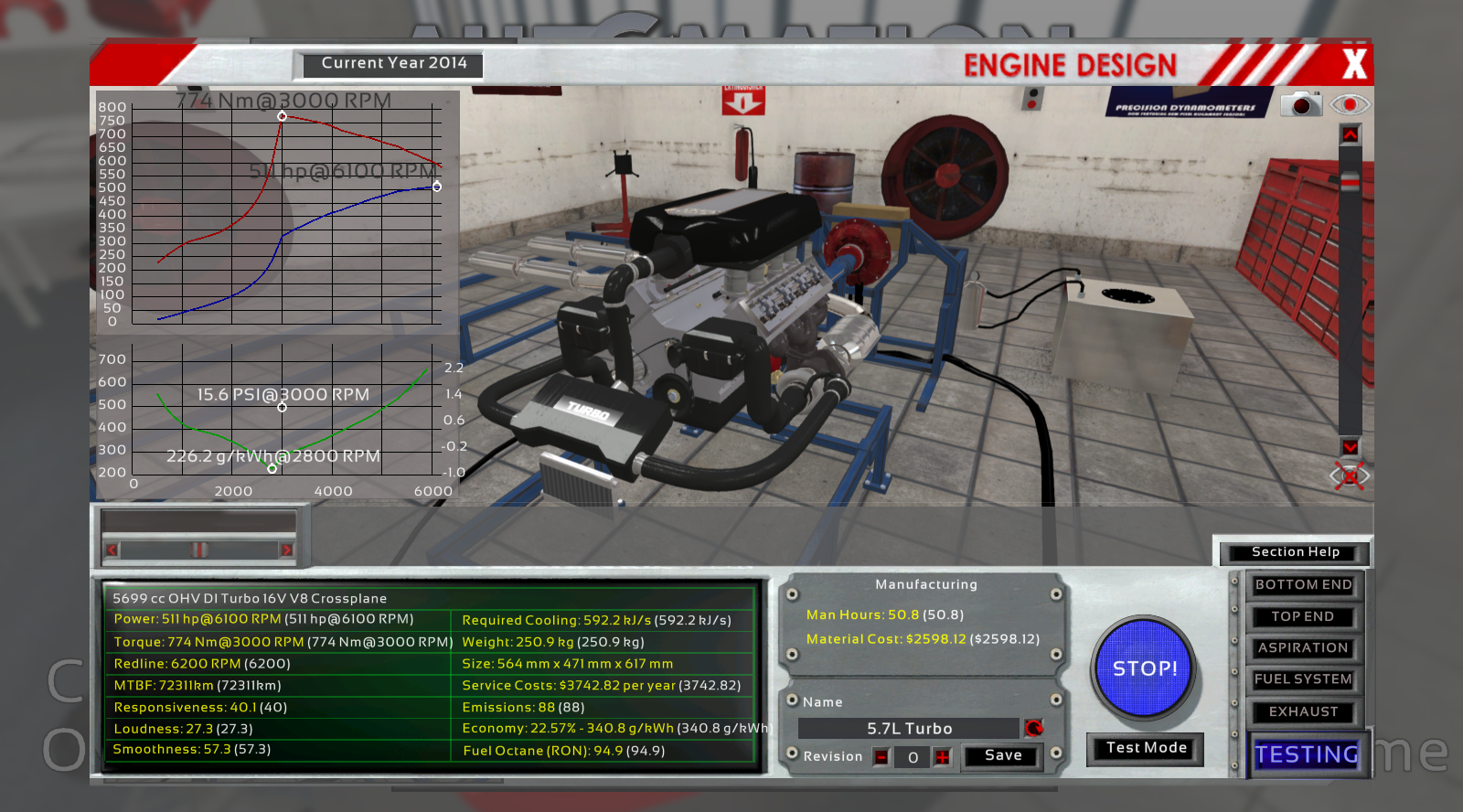Click the Redline: 6200 RPM stat
The width and height of the screenshot is (1463, 812).
coord(201,664)
